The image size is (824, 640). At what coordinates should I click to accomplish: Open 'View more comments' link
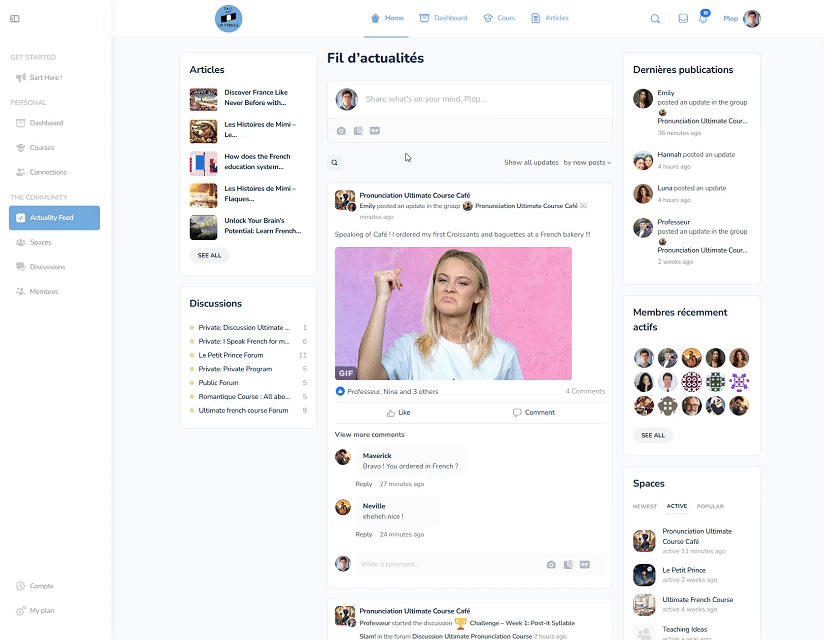(x=369, y=435)
